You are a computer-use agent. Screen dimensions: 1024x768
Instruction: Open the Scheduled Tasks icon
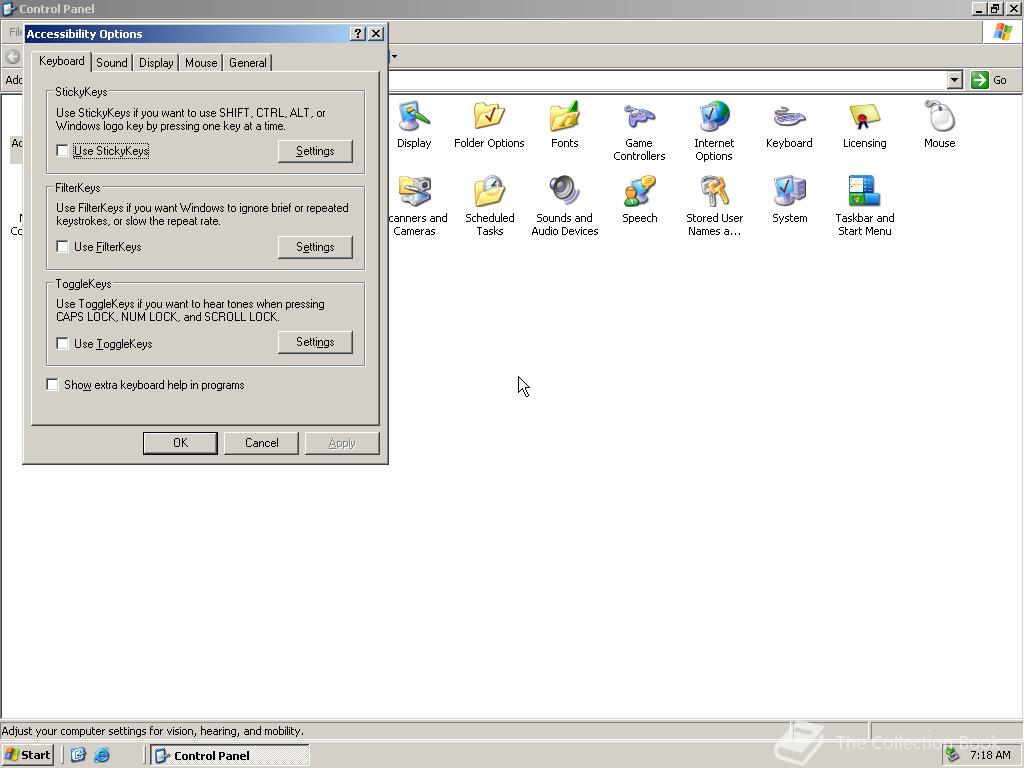tap(489, 206)
